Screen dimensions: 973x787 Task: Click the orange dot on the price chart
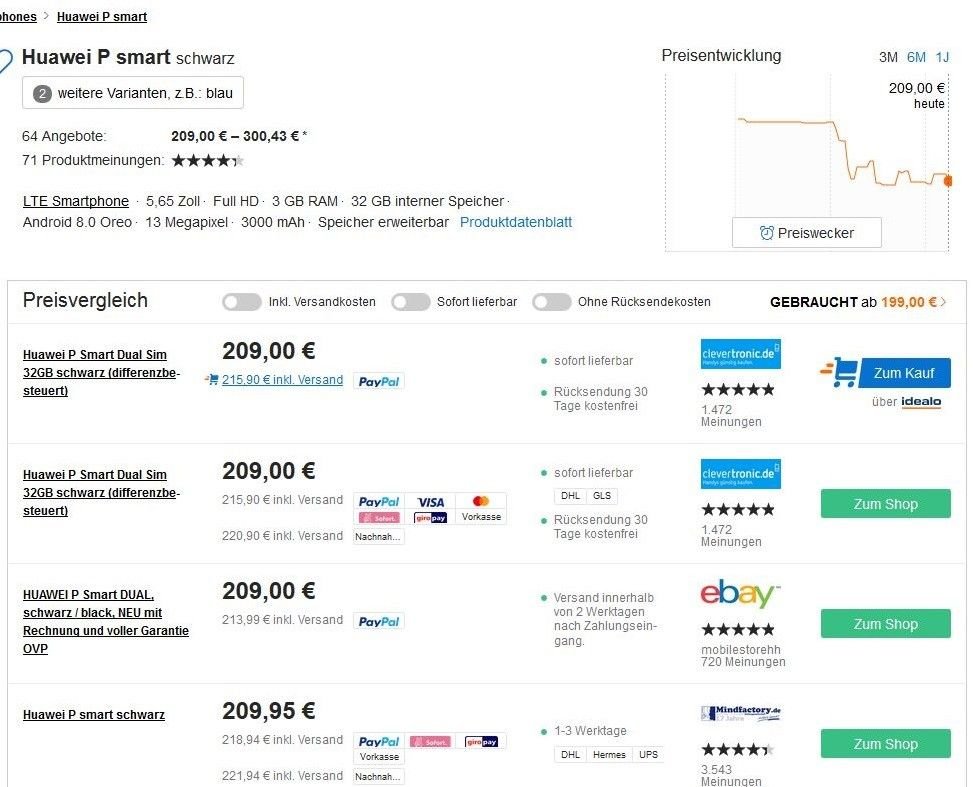pyautogui.click(x=948, y=181)
